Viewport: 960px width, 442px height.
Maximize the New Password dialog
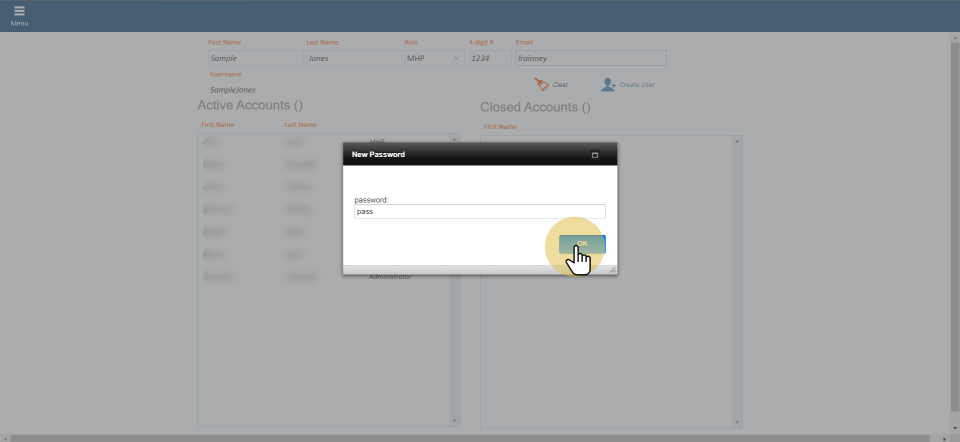[595, 155]
